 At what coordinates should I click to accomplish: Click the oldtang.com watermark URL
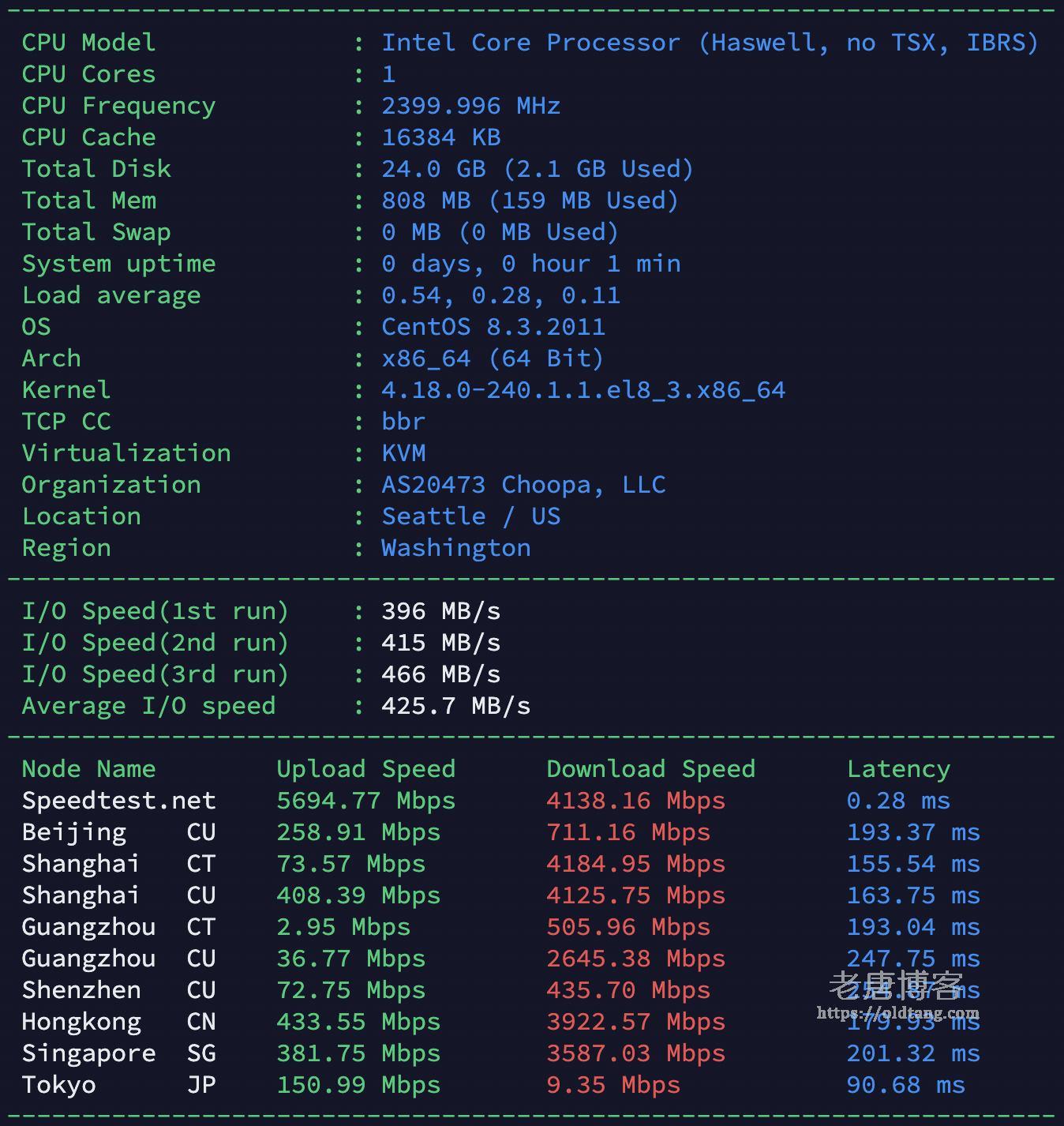click(x=897, y=1012)
